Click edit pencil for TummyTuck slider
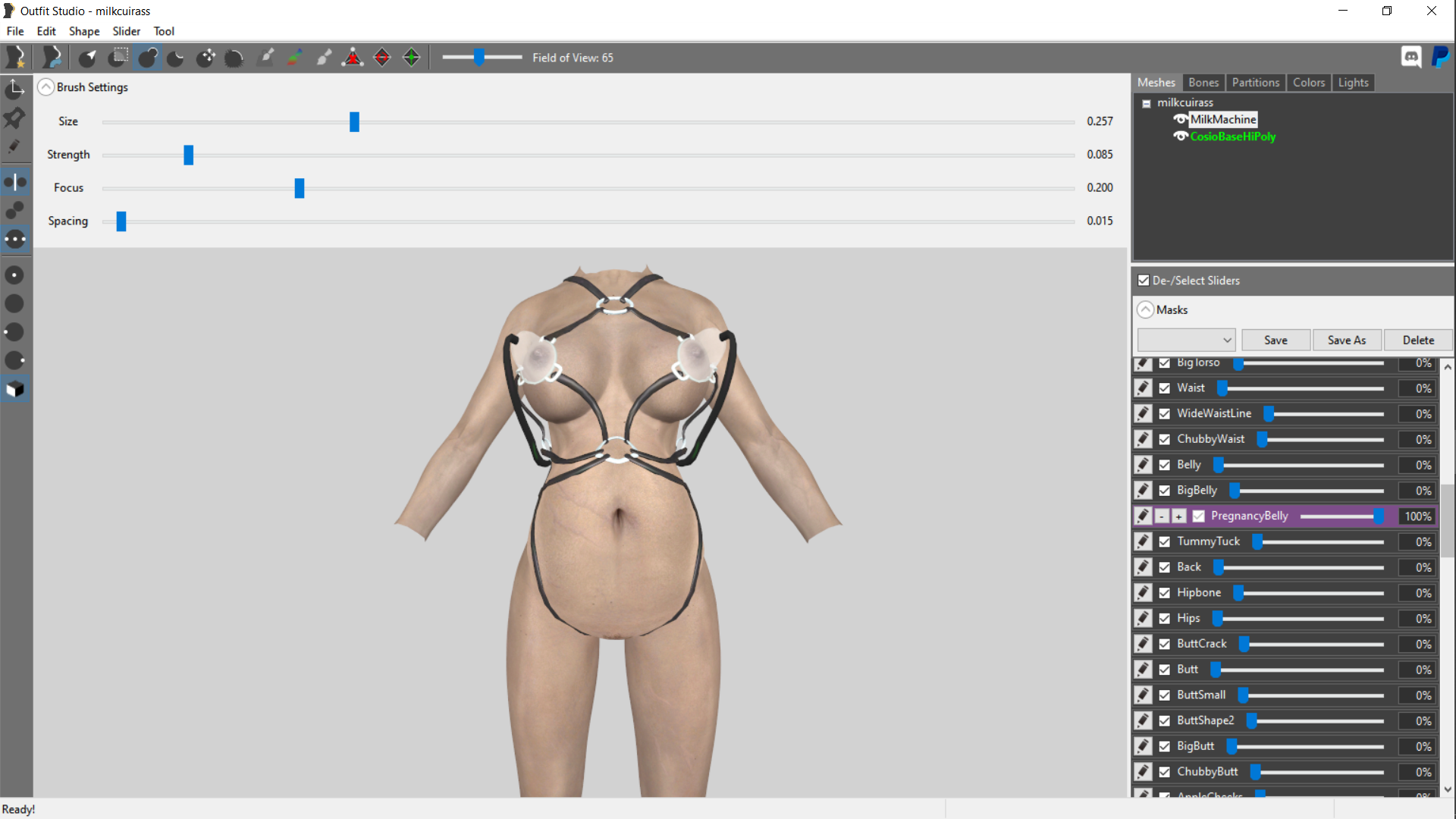1456x819 pixels. (x=1144, y=542)
